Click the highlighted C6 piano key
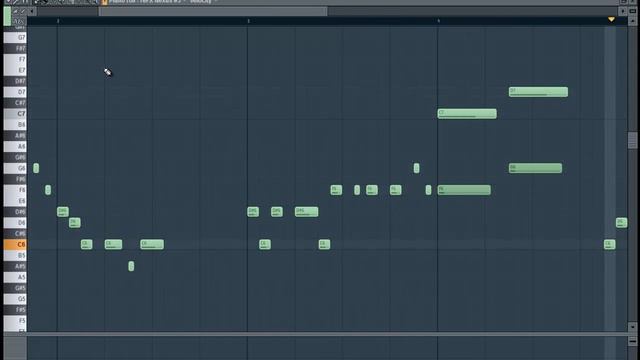This screenshot has width=640, height=360. [x=15, y=244]
